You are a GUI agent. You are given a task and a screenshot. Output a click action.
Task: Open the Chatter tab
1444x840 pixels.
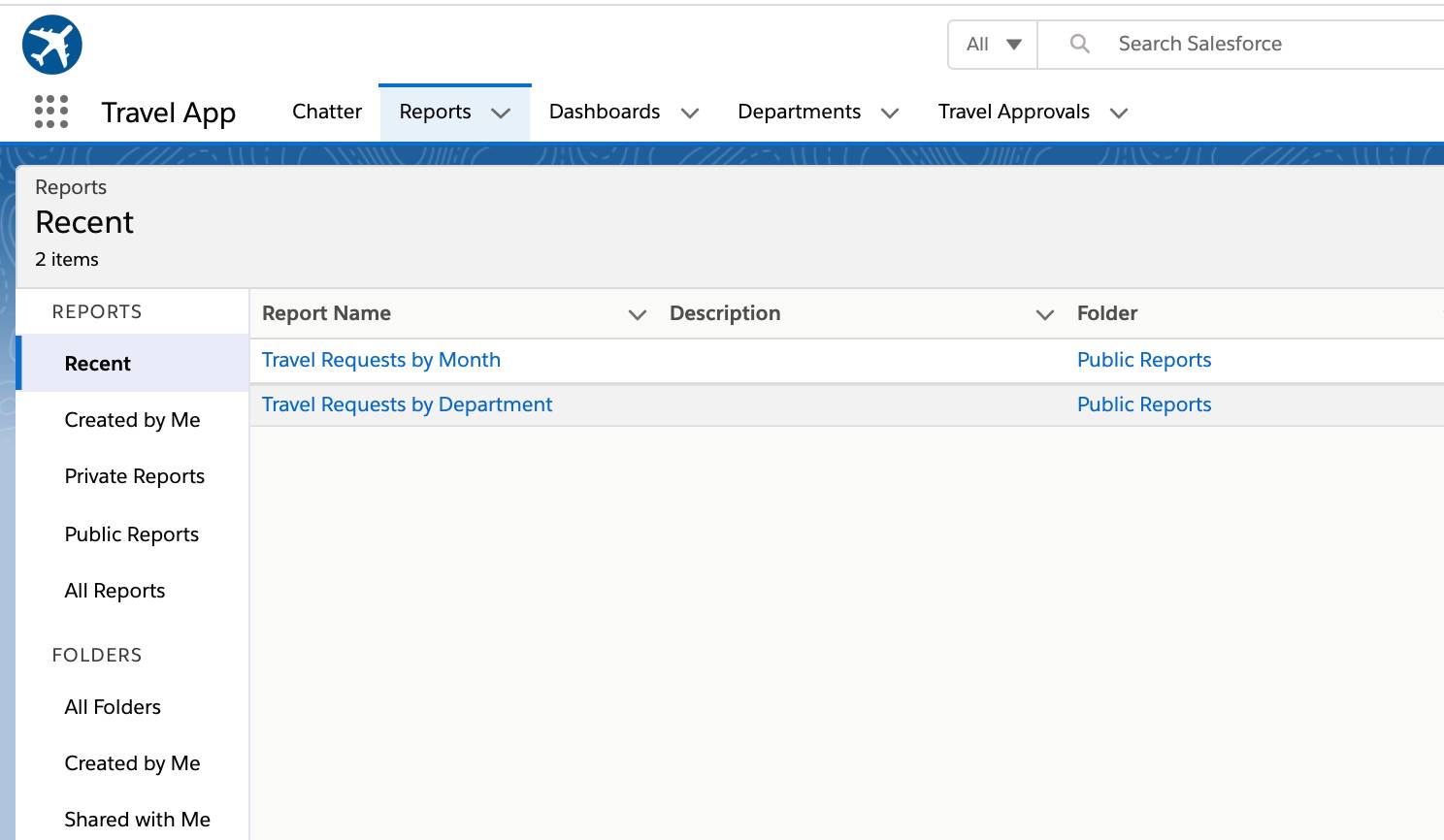click(x=326, y=112)
